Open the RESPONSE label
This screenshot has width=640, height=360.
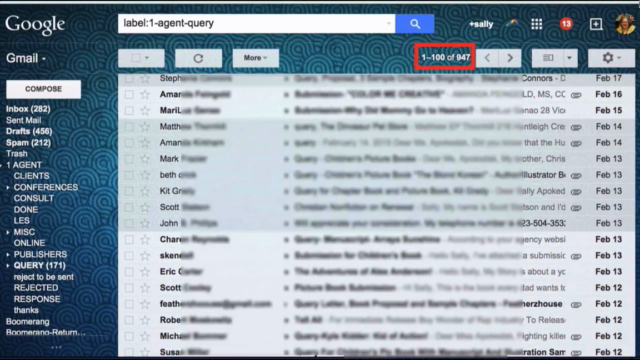tap(37, 299)
